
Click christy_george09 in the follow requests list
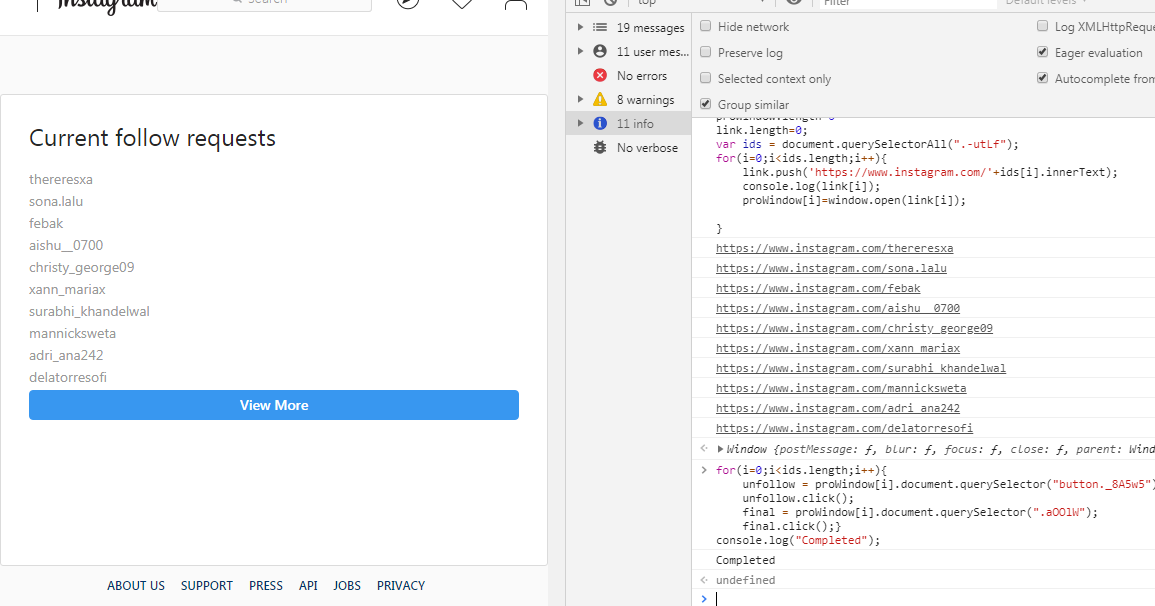tap(82, 267)
